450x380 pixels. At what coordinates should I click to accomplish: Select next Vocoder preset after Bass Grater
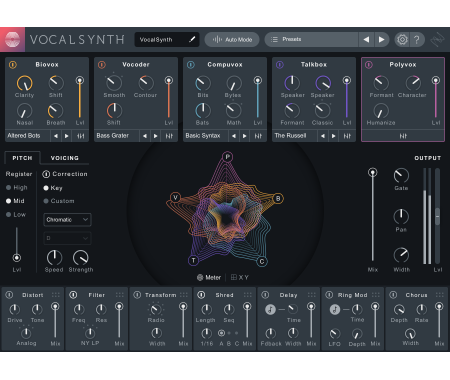pyautogui.click(x=156, y=136)
